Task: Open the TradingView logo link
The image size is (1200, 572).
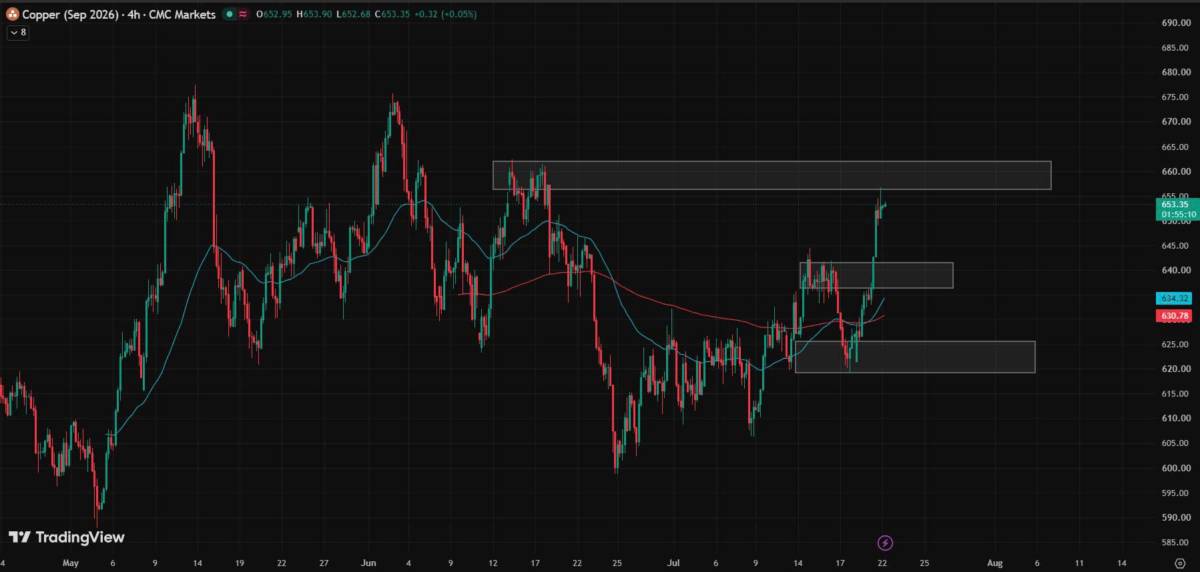Action: 67,537
